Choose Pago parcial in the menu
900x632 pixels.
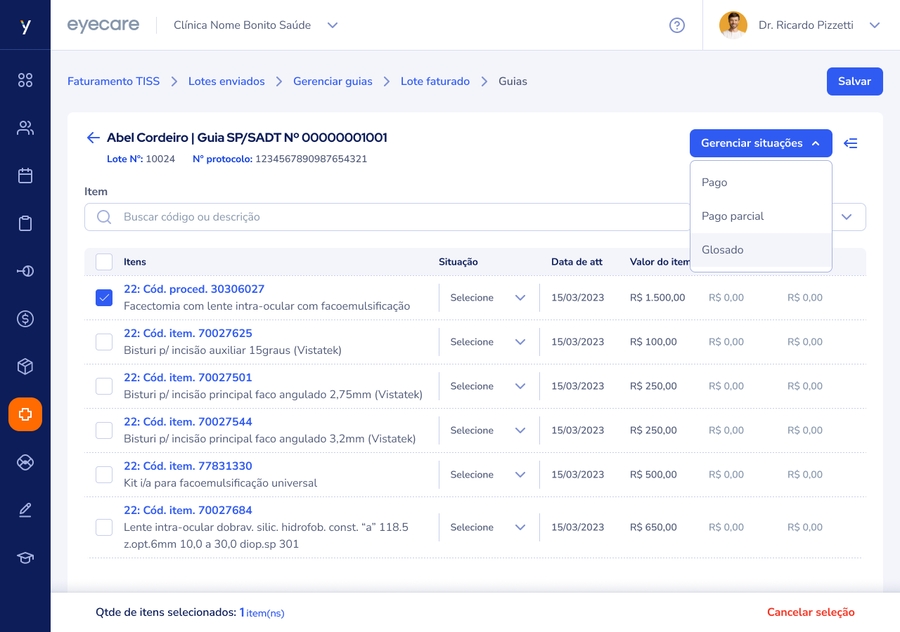click(x=733, y=216)
